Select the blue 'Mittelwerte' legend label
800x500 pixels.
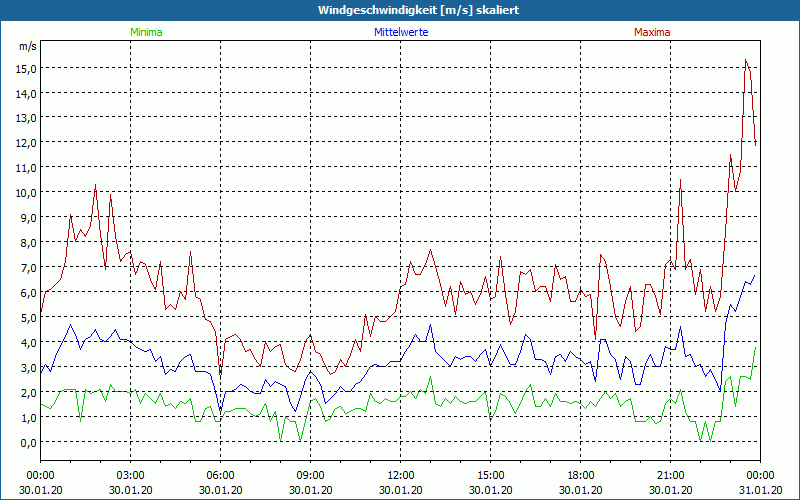click(x=401, y=32)
